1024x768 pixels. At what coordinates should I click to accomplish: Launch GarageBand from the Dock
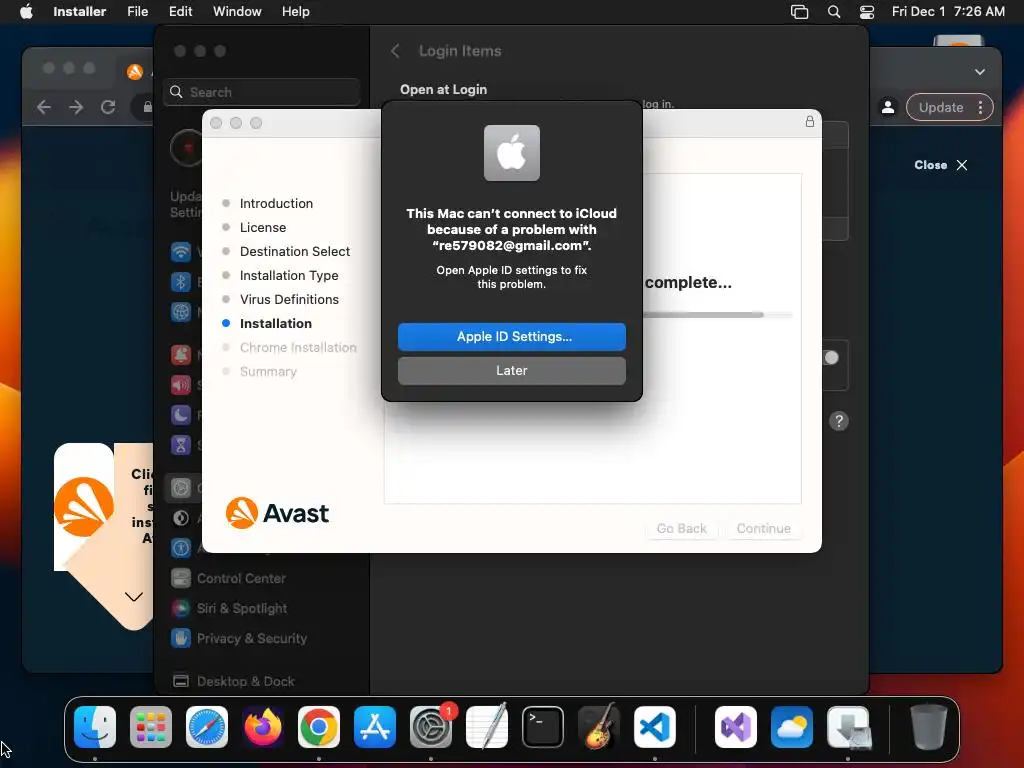tap(599, 727)
